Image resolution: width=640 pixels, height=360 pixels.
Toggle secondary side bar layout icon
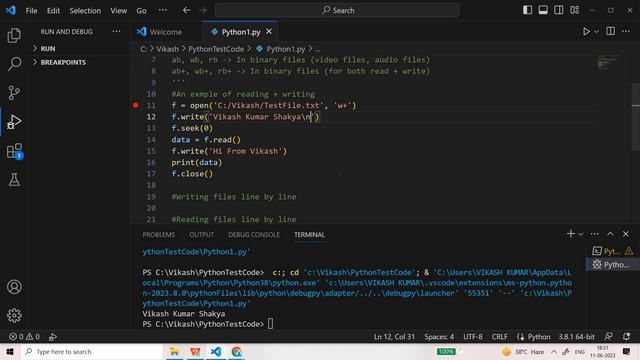(x=559, y=10)
